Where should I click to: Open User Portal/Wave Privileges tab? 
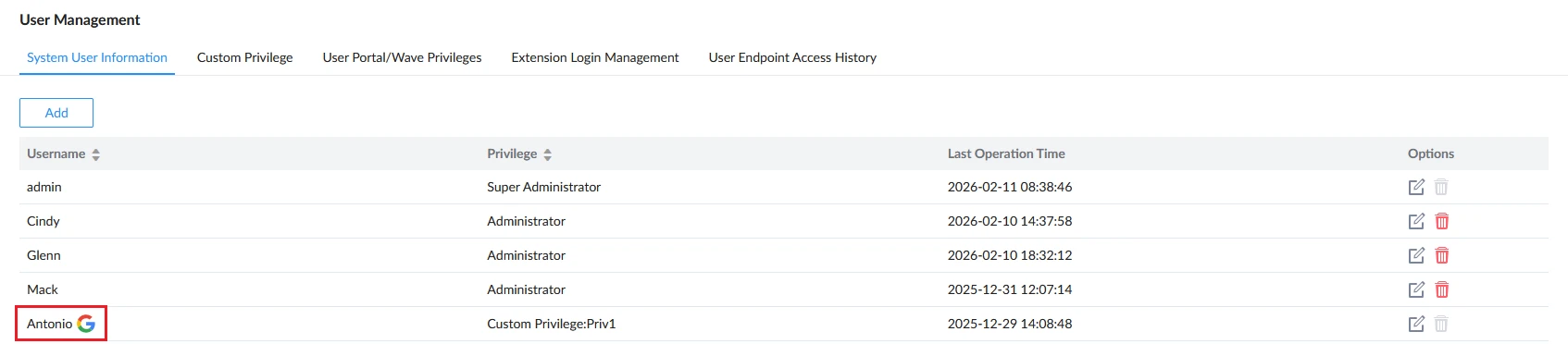pos(403,57)
